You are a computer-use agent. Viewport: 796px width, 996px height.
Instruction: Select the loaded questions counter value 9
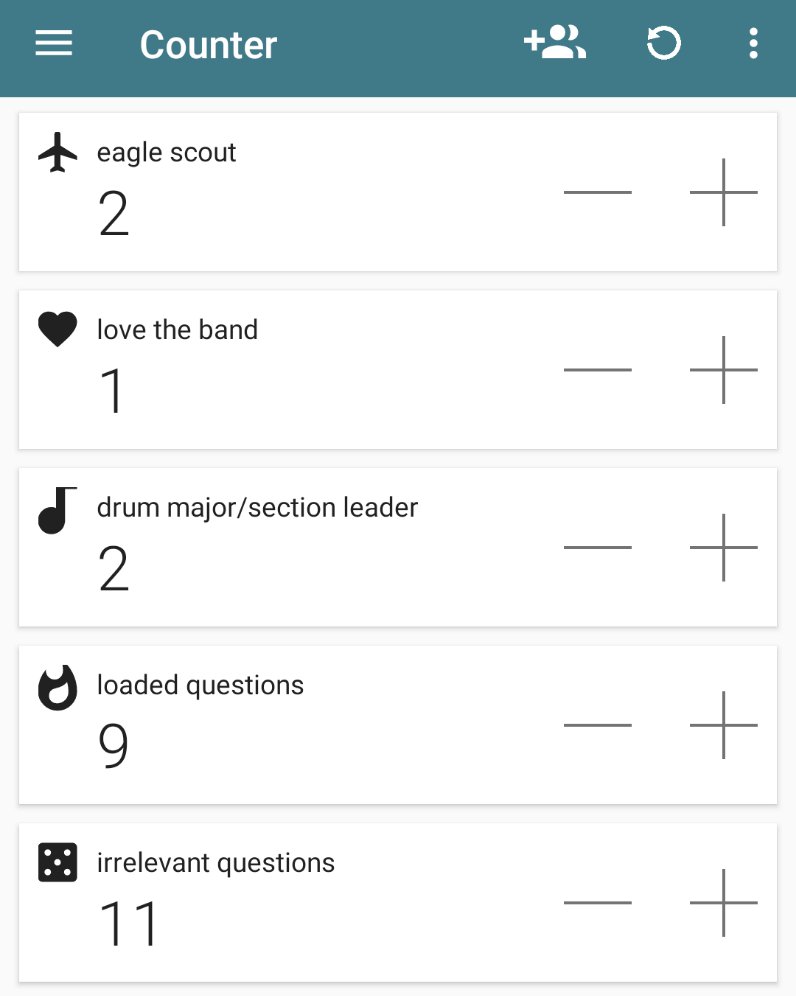pyautogui.click(x=113, y=746)
